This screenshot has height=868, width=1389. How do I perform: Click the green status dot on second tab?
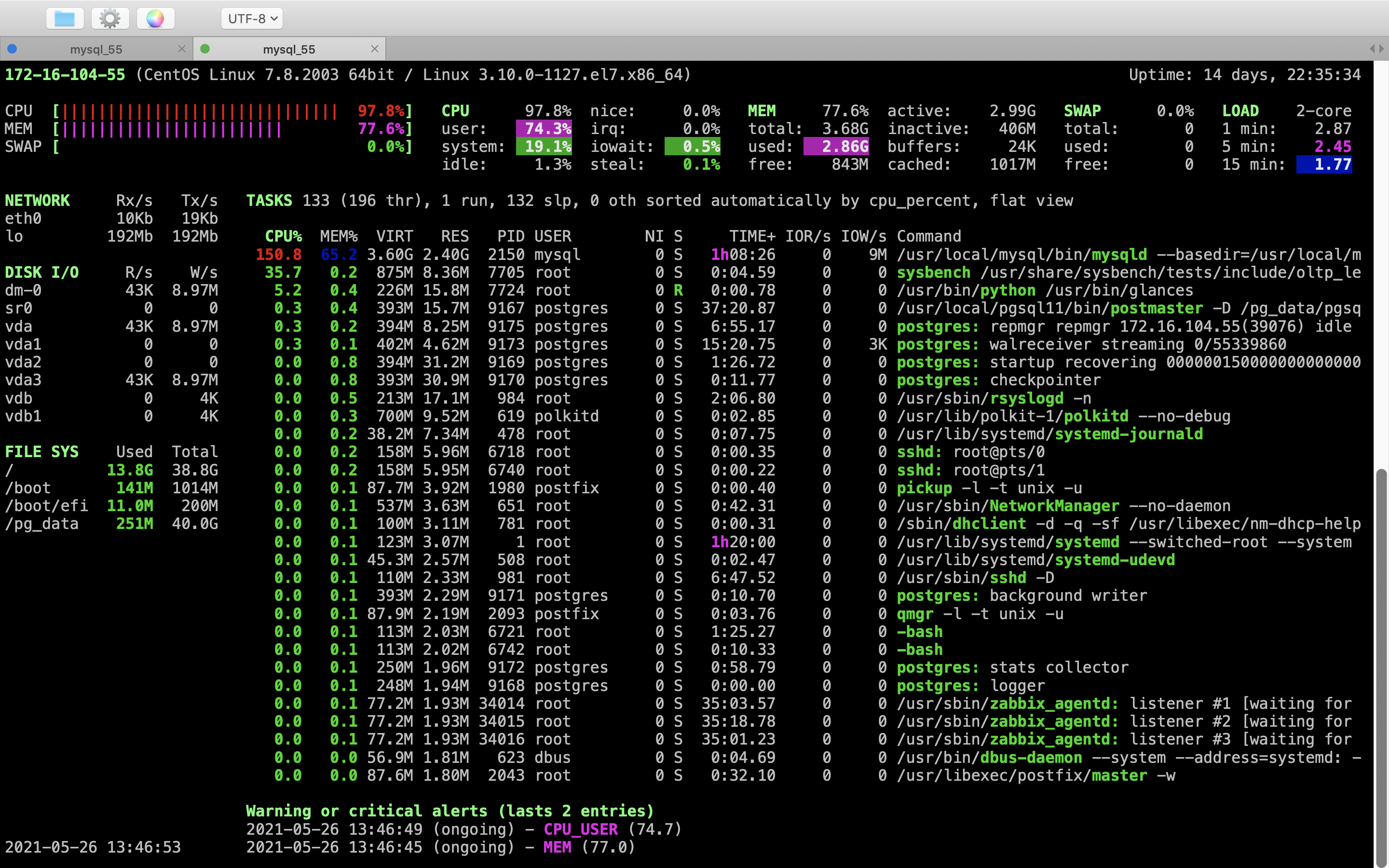point(205,49)
